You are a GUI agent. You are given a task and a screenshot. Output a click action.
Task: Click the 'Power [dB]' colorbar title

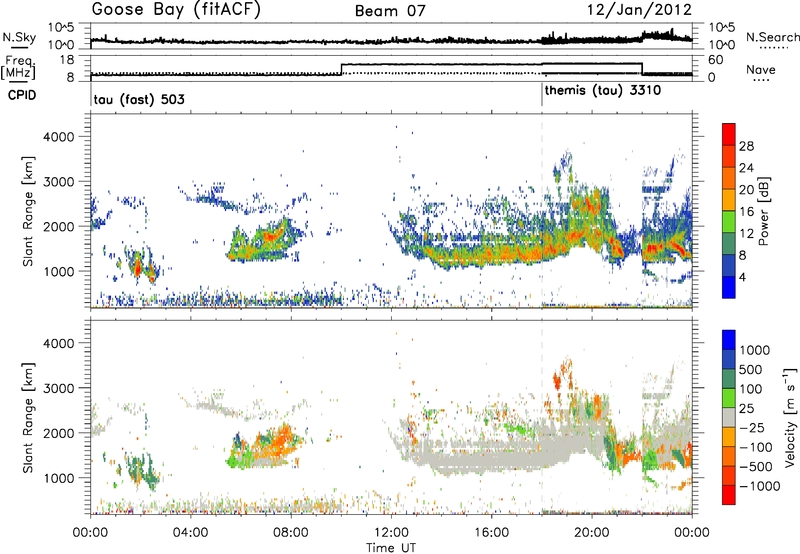tap(763, 211)
